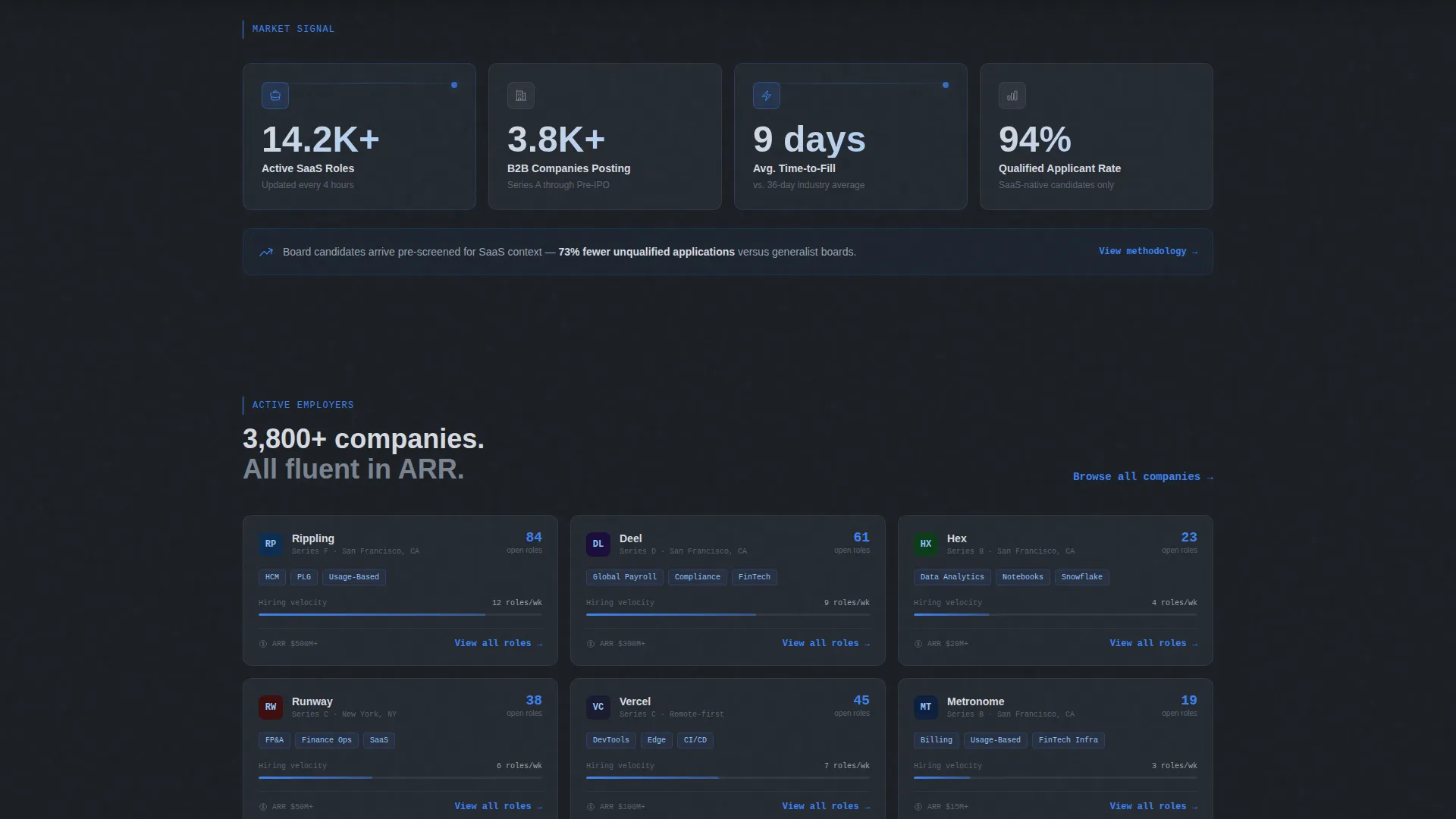This screenshot has height=819, width=1456.
Task: Click the 94% Qualified Applicant Rate figure
Action: [x=1035, y=140]
